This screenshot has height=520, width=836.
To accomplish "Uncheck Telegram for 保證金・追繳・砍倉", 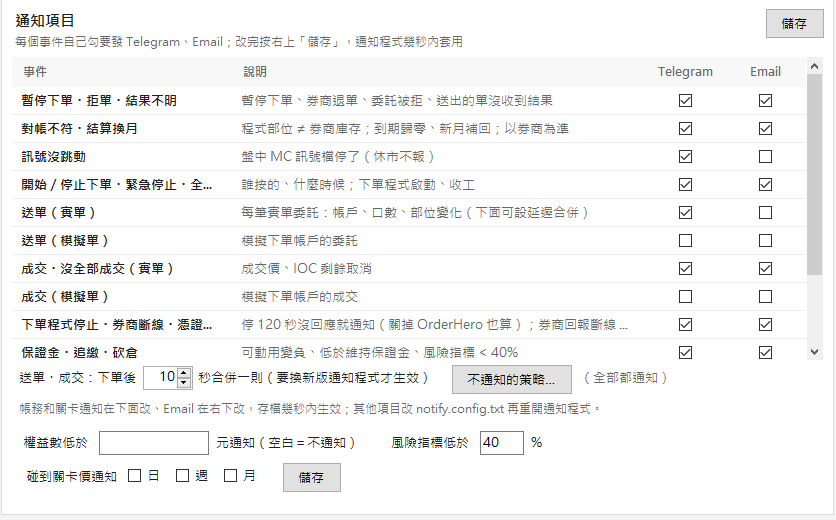I will pyautogui.click(x=685, y=353).
